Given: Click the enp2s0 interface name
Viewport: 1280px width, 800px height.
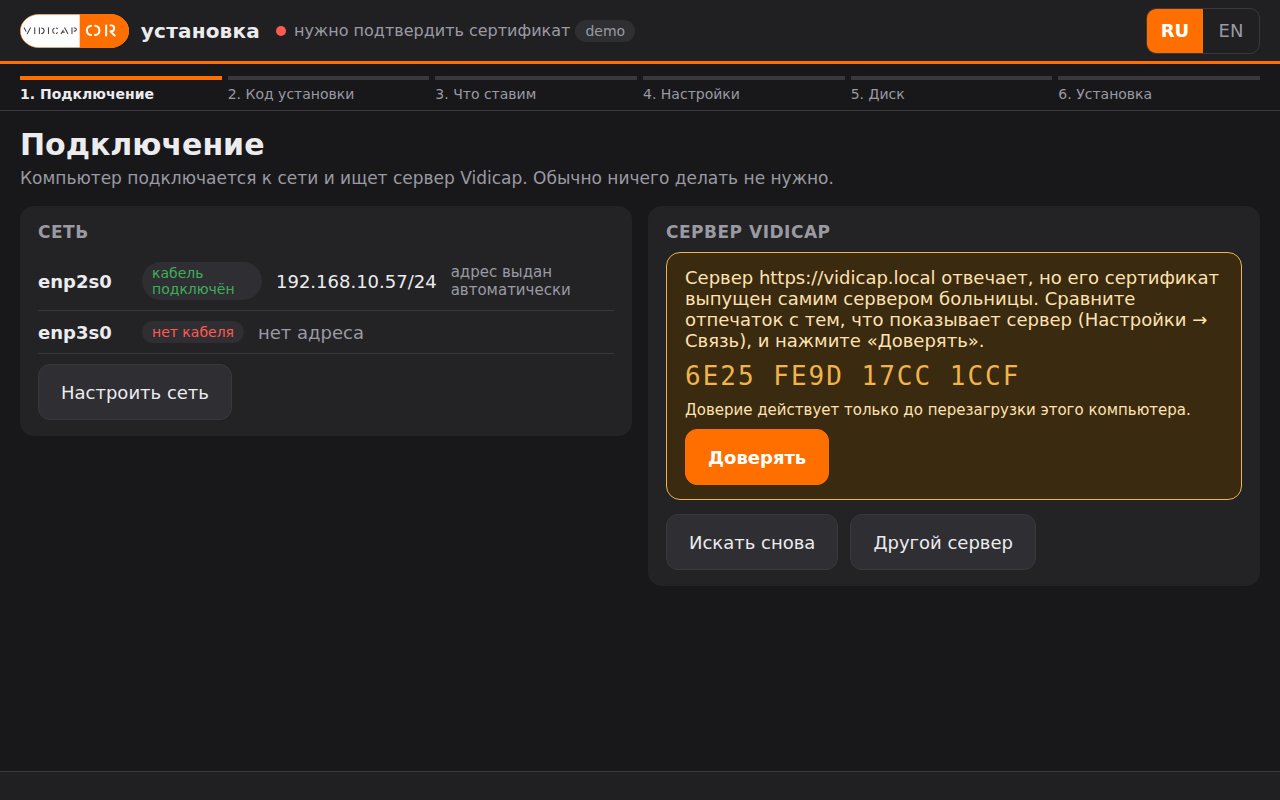Looking at the screenshot, I should pos(75,282).
